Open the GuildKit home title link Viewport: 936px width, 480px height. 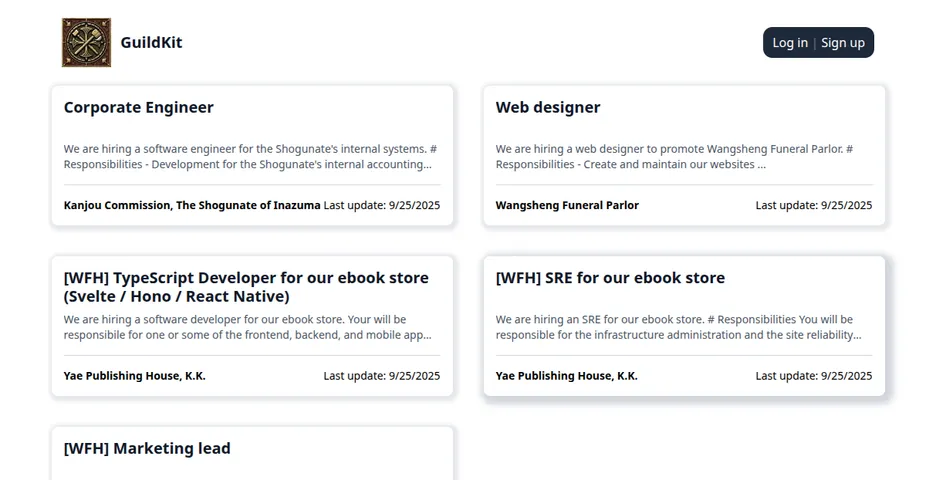click(151, 42)
